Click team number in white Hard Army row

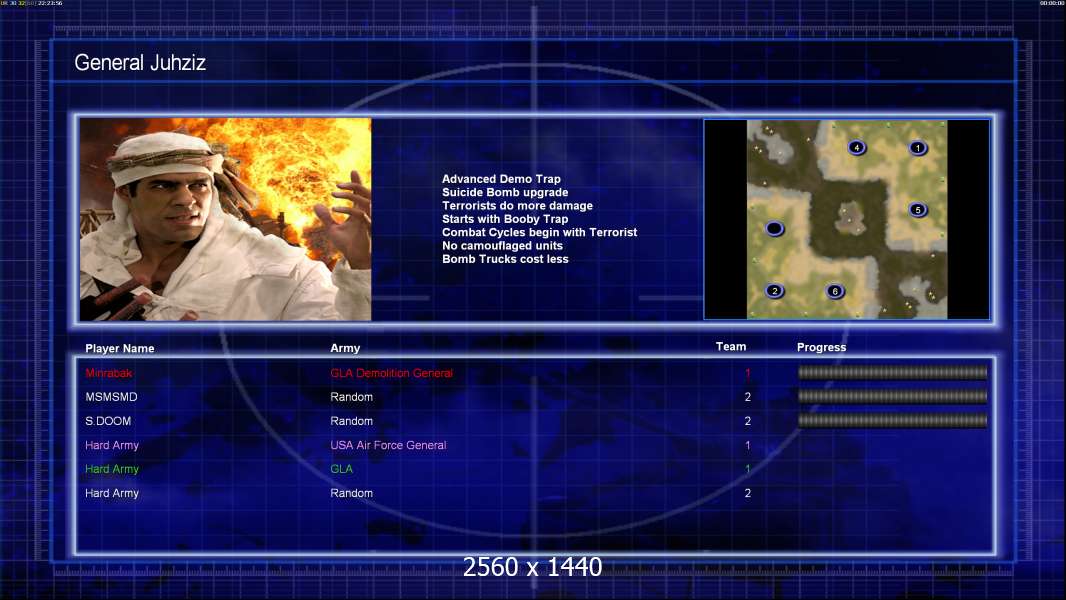748,493
